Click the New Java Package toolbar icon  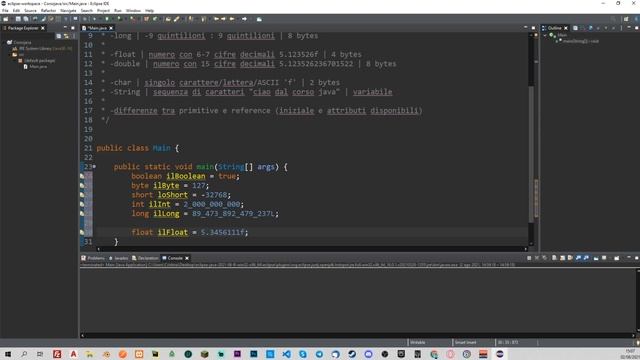[x=147, y=19]
